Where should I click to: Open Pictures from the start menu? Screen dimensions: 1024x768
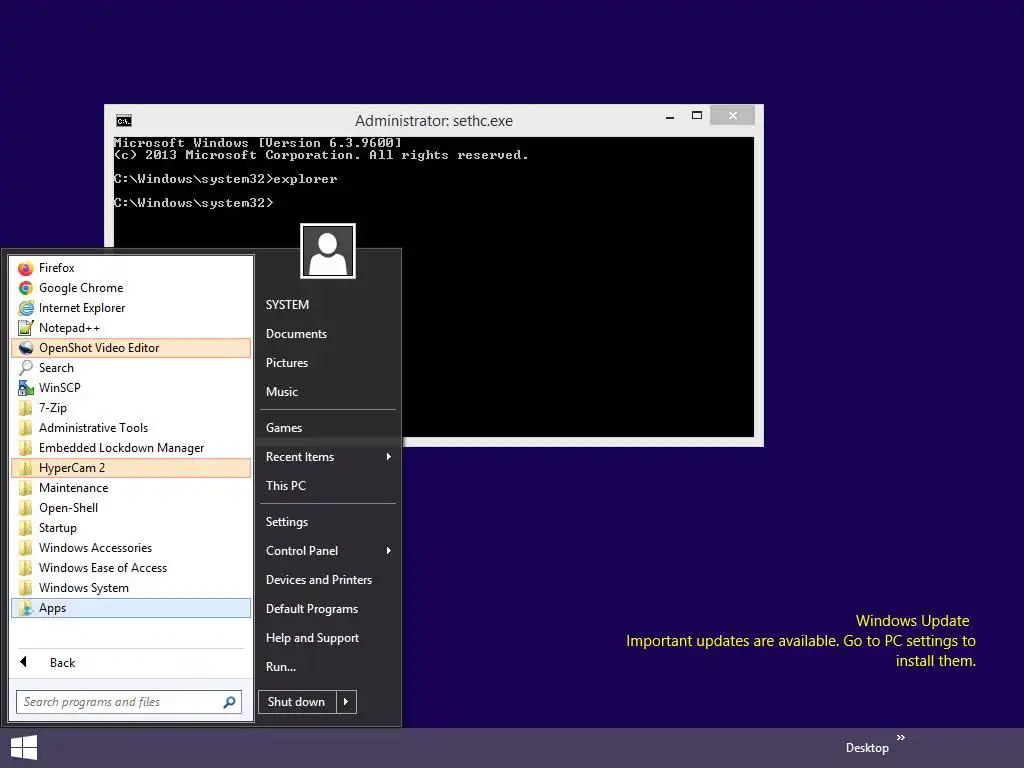pyautogui.click(x=328, y=363)
